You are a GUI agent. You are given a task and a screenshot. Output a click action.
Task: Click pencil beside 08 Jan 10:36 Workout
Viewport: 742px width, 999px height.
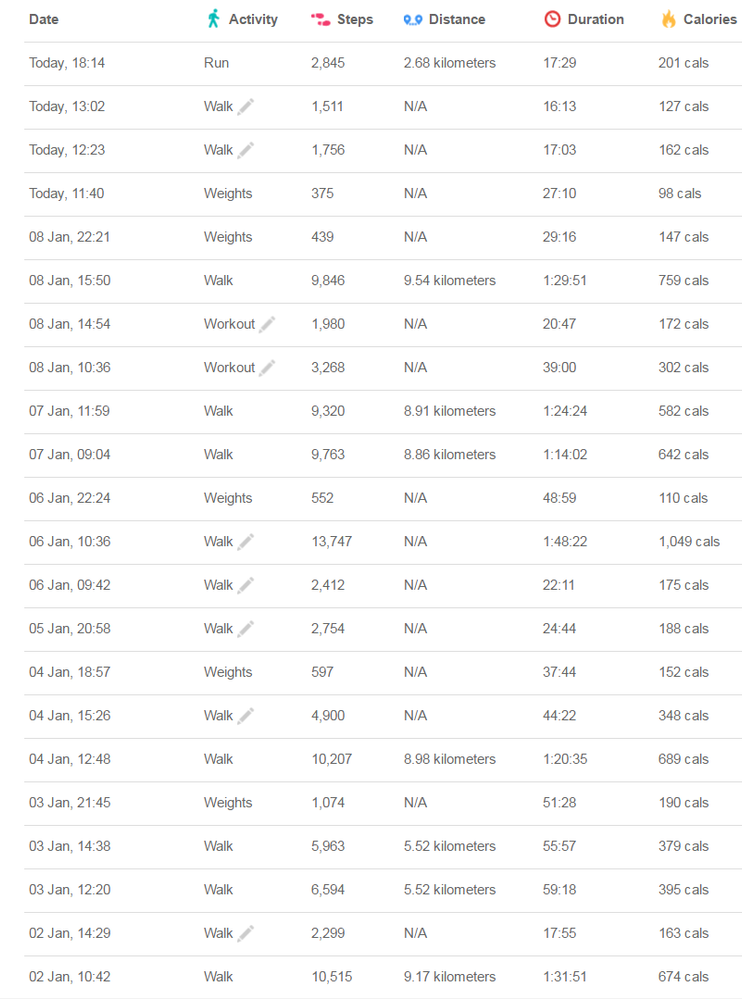coord(268,368)
